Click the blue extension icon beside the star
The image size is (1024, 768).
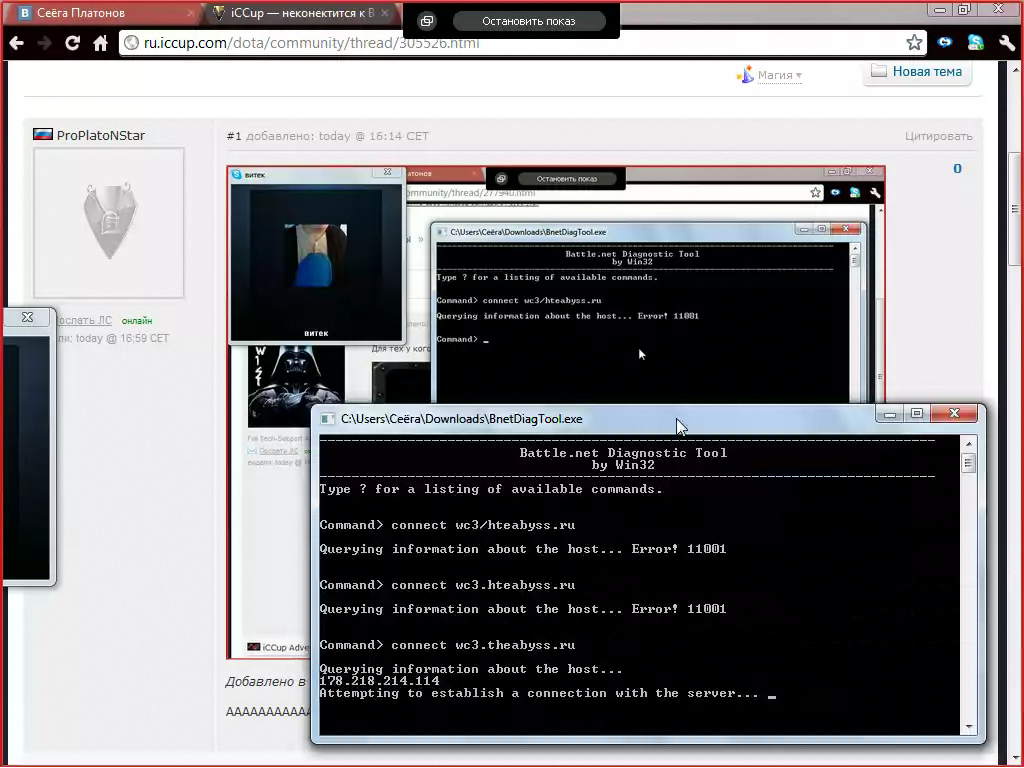(x=945, y=43)
